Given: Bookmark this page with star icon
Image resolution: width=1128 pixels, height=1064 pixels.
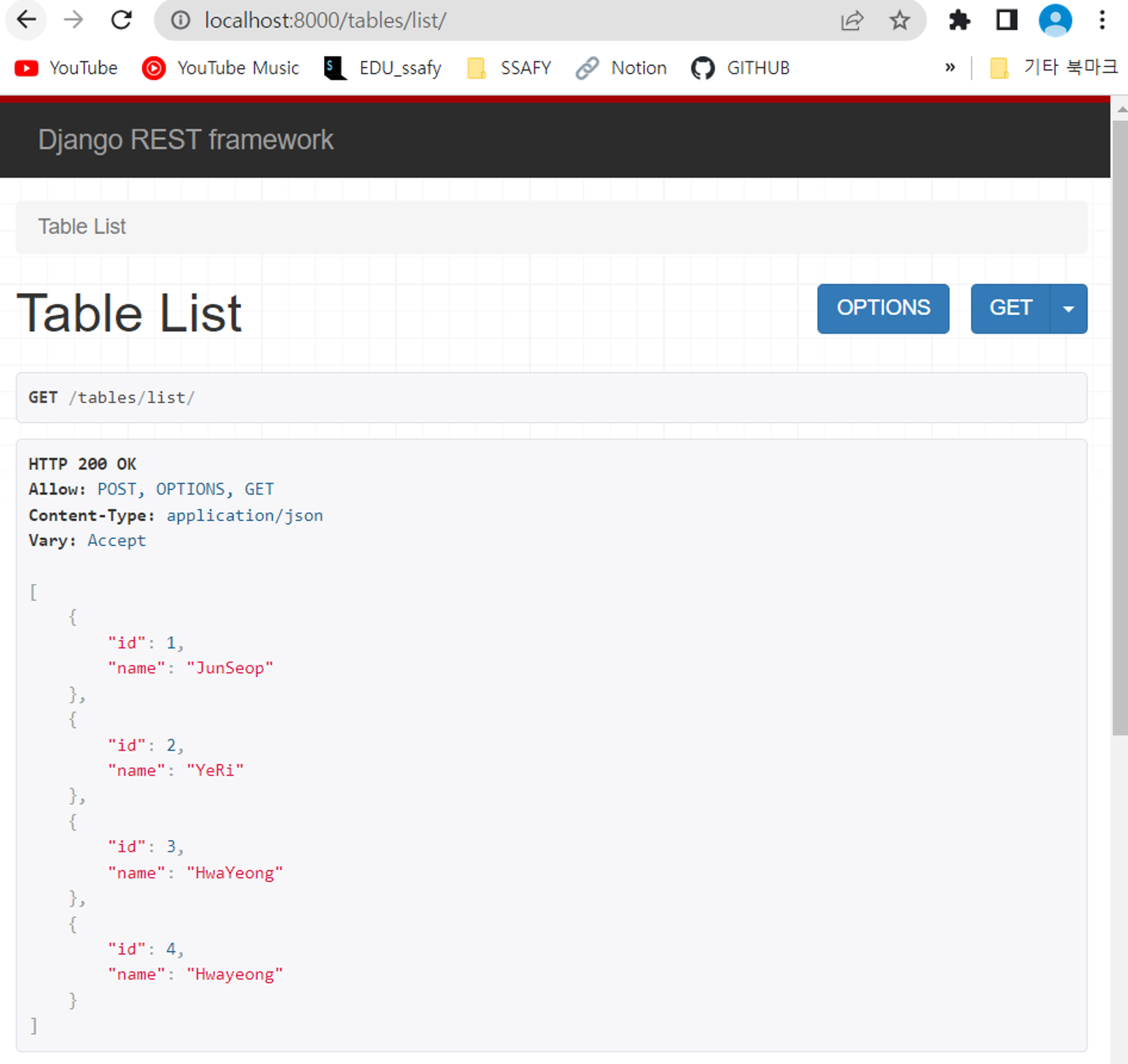Looking at the screenshot, I should (x=900, y=20).
